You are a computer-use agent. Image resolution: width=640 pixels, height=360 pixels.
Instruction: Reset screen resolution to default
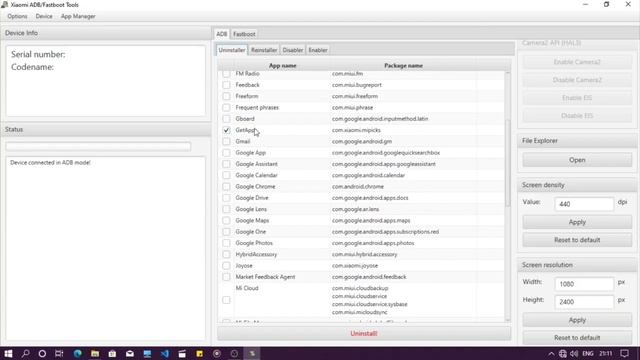point(577,338)
